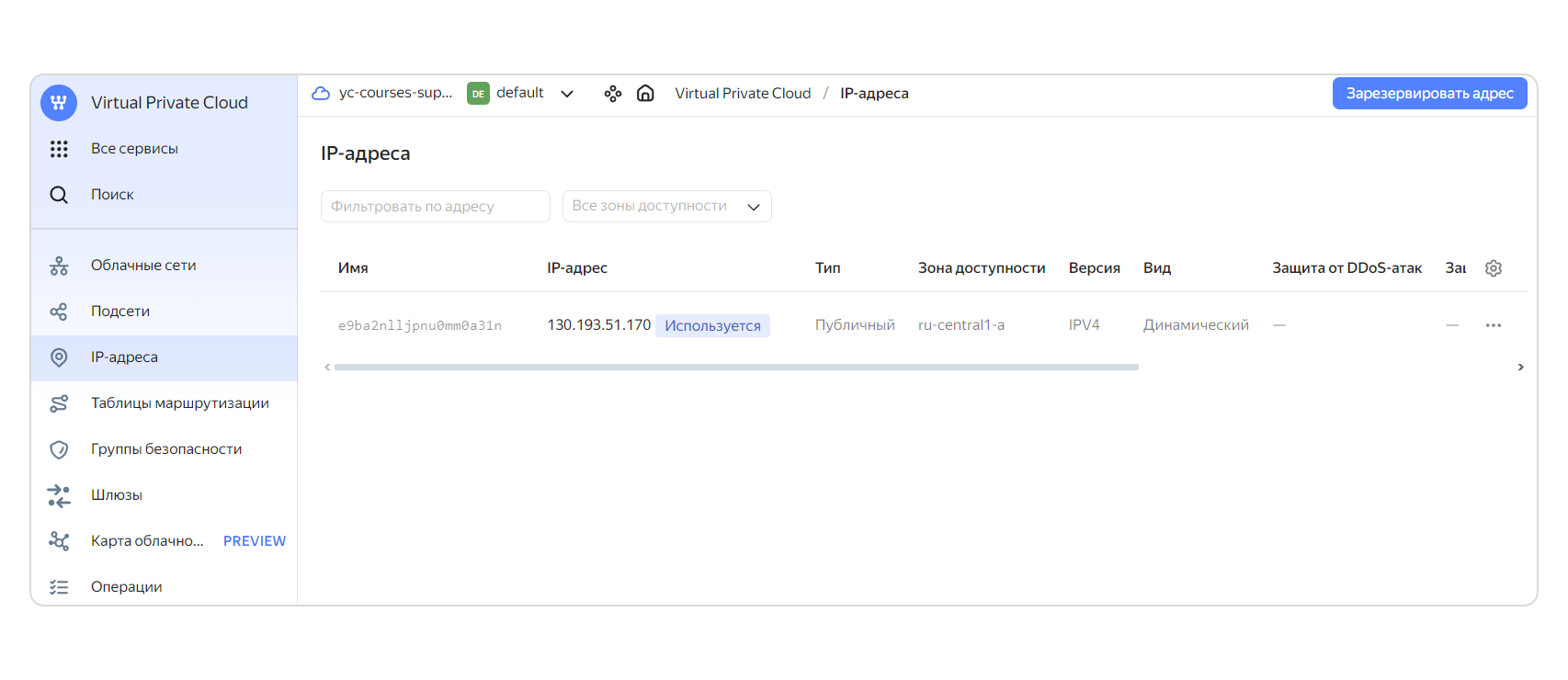Open table column settings gear
1568x680 pixels.
click(1494, 268)
